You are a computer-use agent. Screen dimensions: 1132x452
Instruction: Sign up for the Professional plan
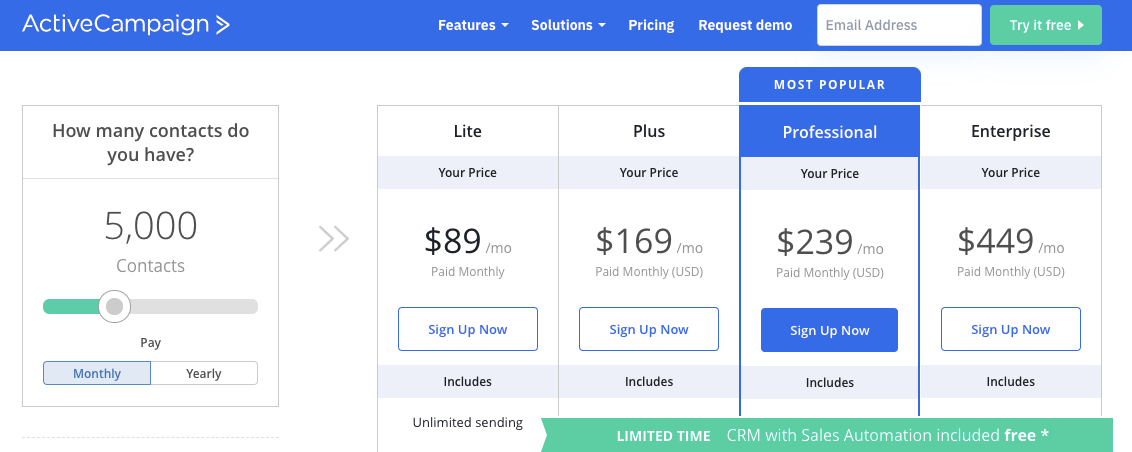click(x=830, y=331)
